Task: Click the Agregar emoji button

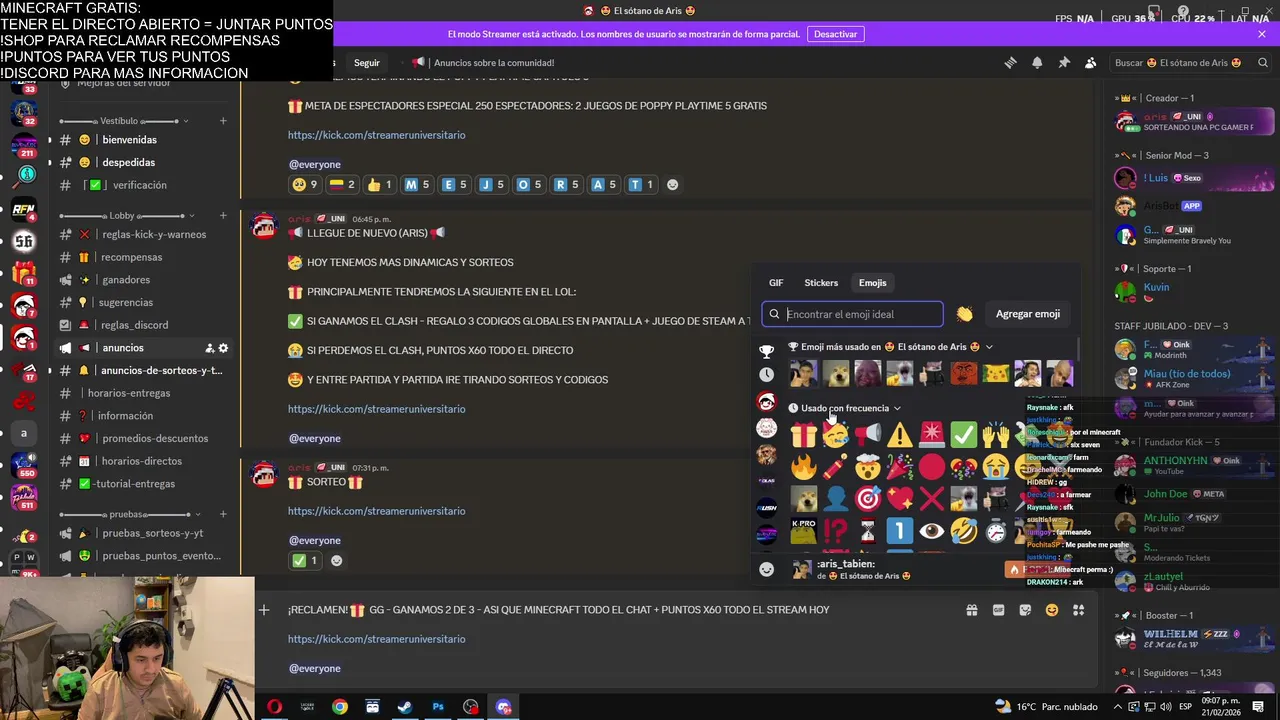Action: (1027, 314)
